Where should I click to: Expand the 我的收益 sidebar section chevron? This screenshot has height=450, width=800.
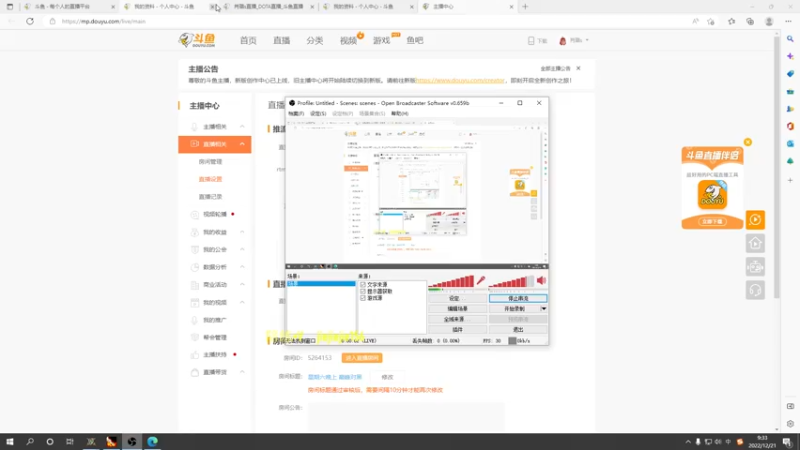242,232
